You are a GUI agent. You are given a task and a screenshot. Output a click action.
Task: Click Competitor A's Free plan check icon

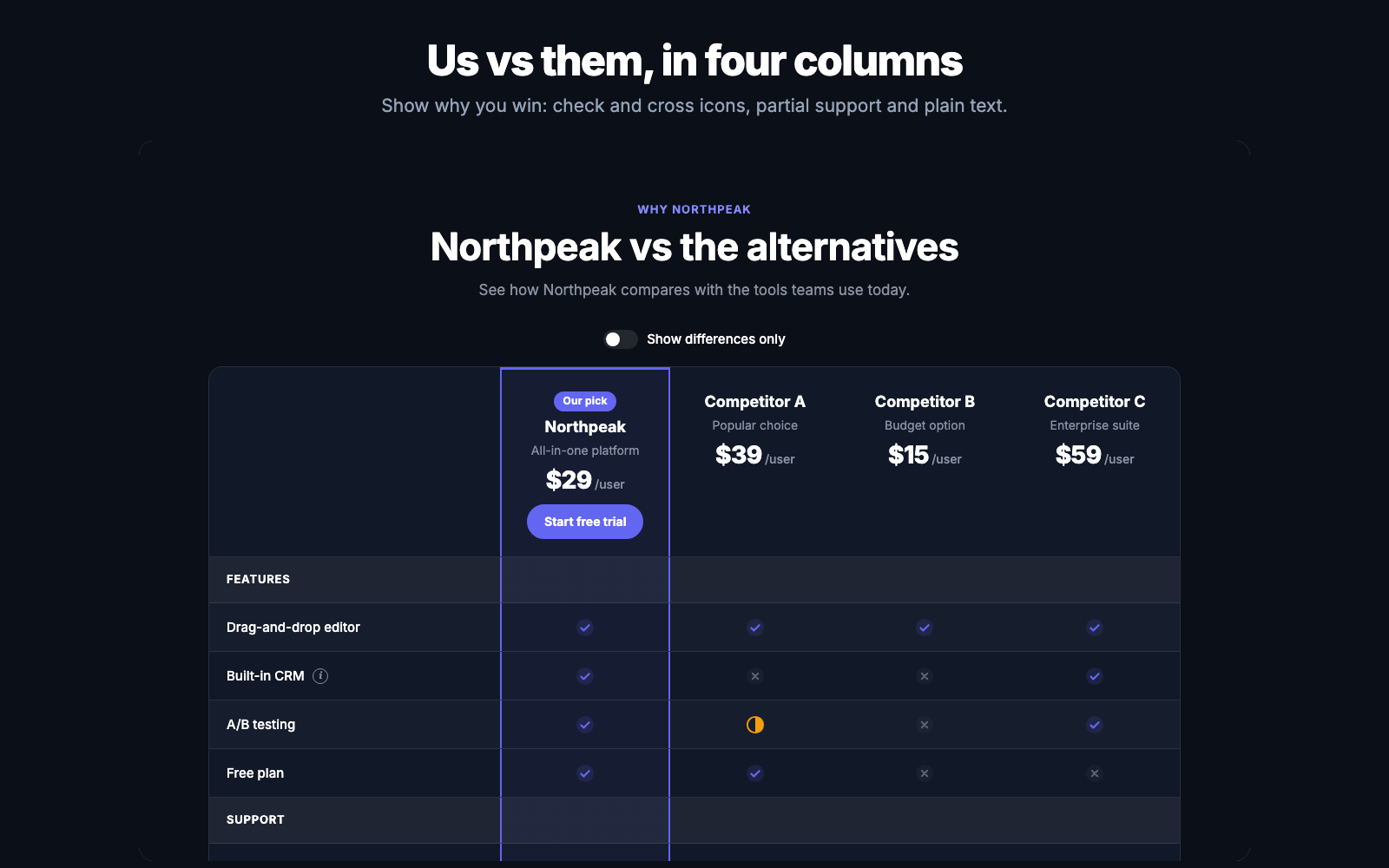[x=755, y=773]
